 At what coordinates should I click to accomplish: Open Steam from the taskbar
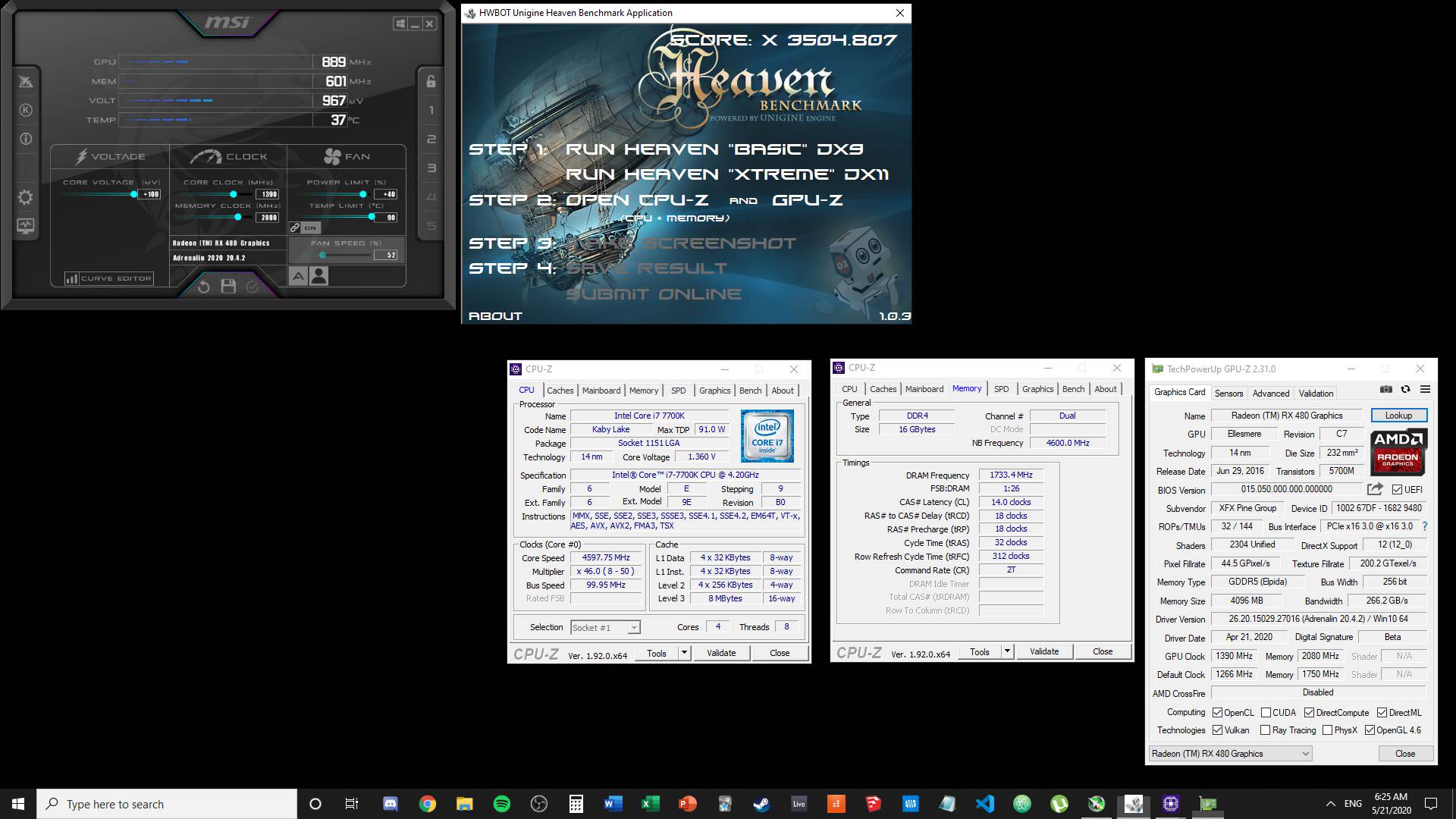[761, 804]
